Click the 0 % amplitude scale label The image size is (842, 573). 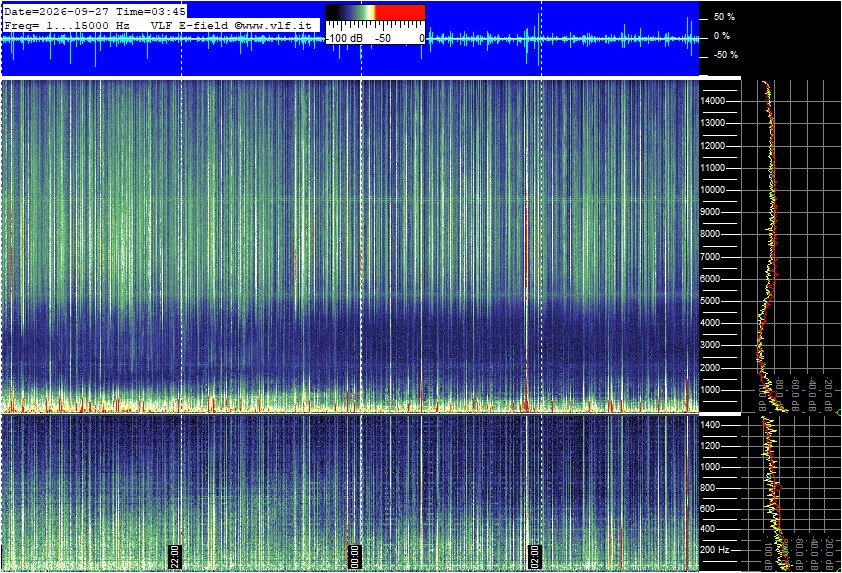tap(722, 36)
